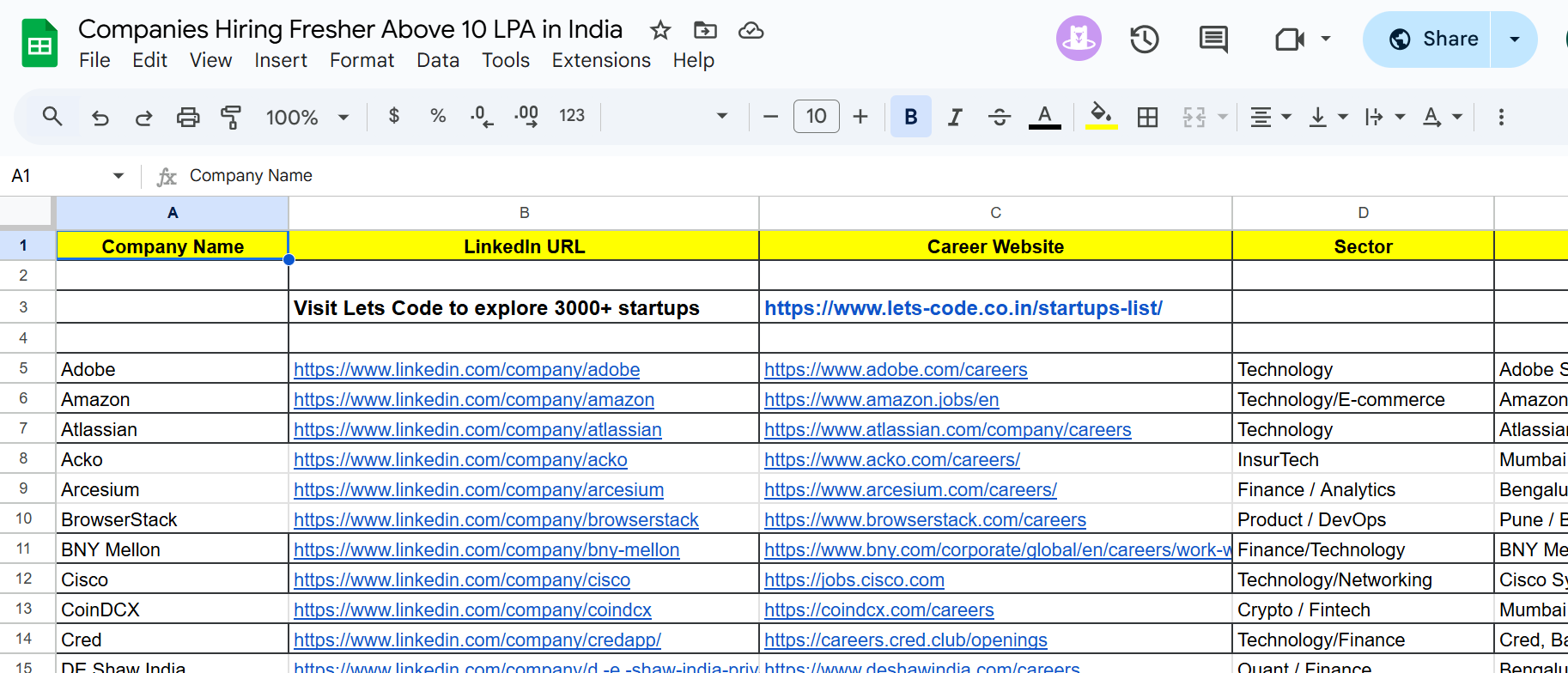1568x673 pixels.
Task: Open the comments panel icon
Action: point(1213,39)
